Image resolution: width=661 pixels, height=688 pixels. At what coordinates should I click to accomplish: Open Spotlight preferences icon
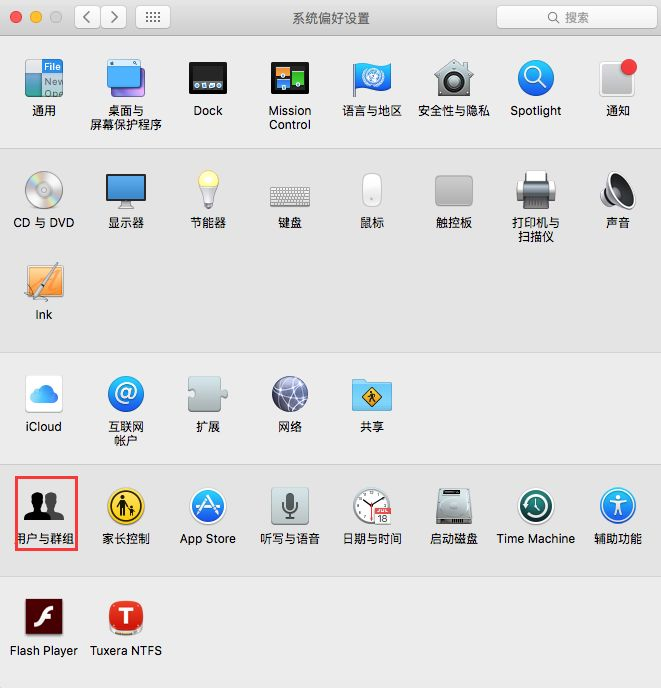[535, 78]
